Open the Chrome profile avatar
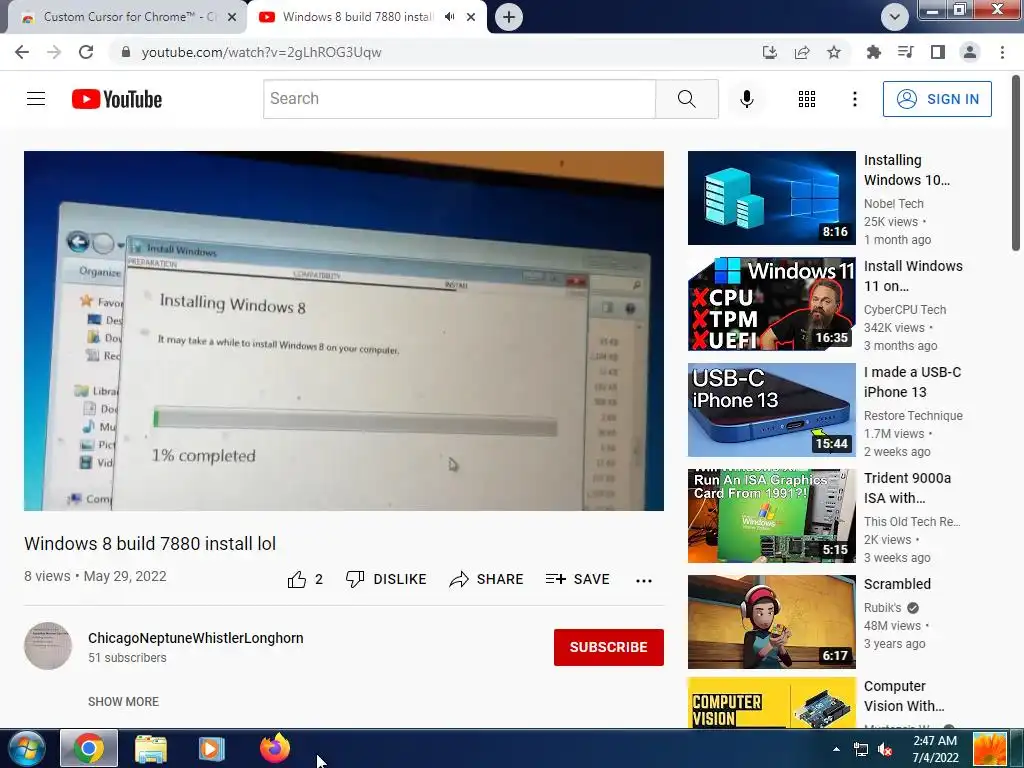 pyautogui.click(x=970, y=52)
